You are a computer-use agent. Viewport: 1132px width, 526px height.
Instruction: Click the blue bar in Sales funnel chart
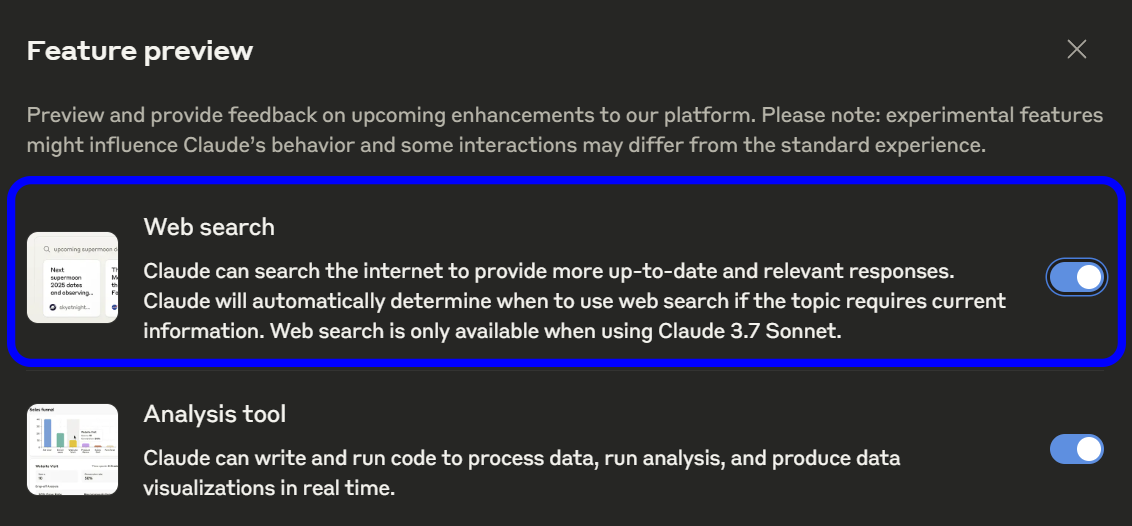tap(48, 433)
